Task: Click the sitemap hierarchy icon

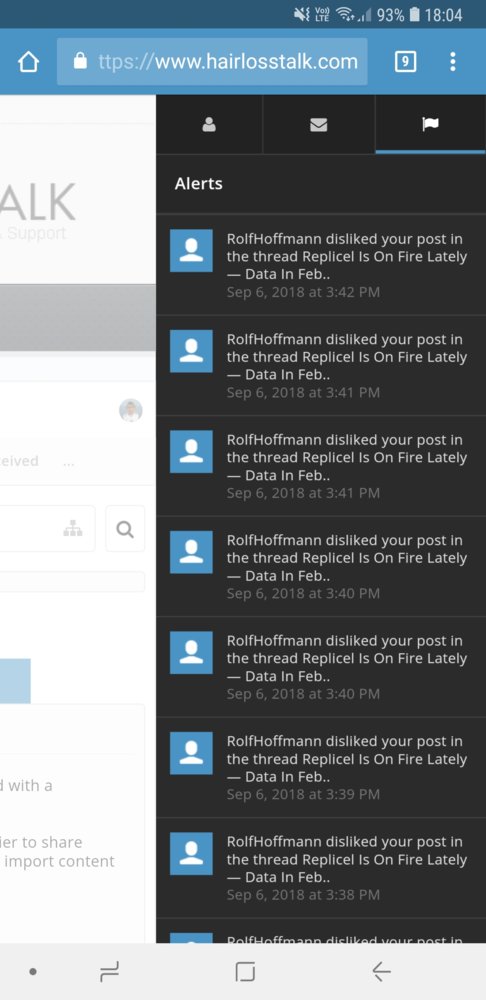Action: coord(73,529)
